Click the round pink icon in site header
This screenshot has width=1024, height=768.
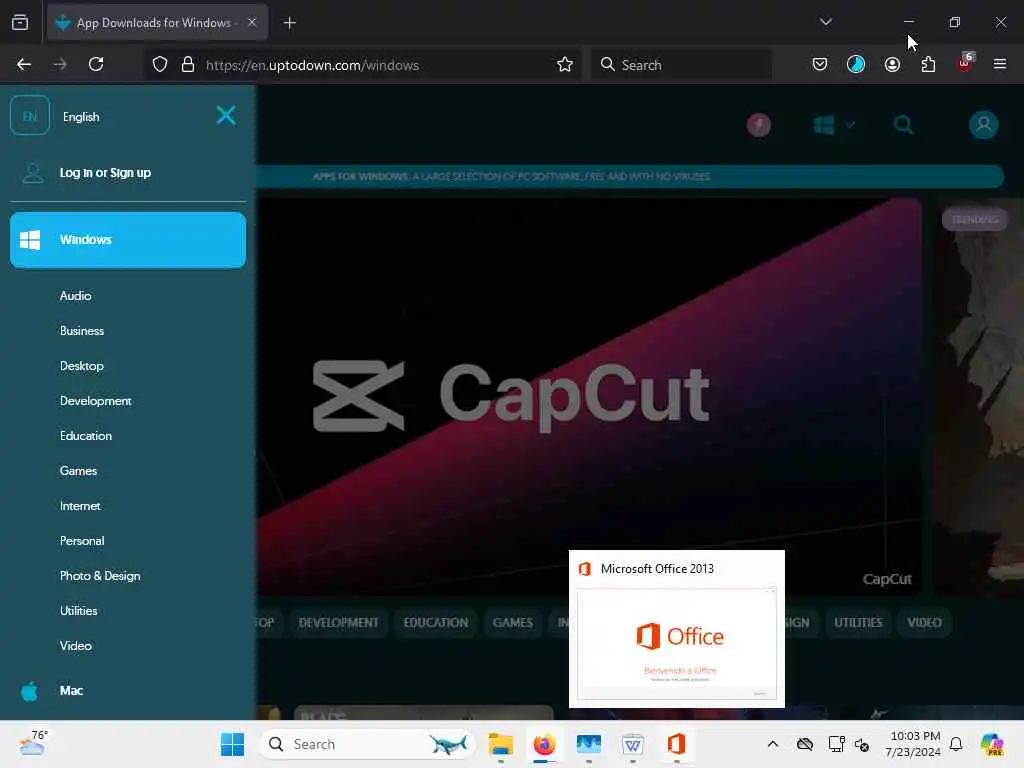[758, 125]
